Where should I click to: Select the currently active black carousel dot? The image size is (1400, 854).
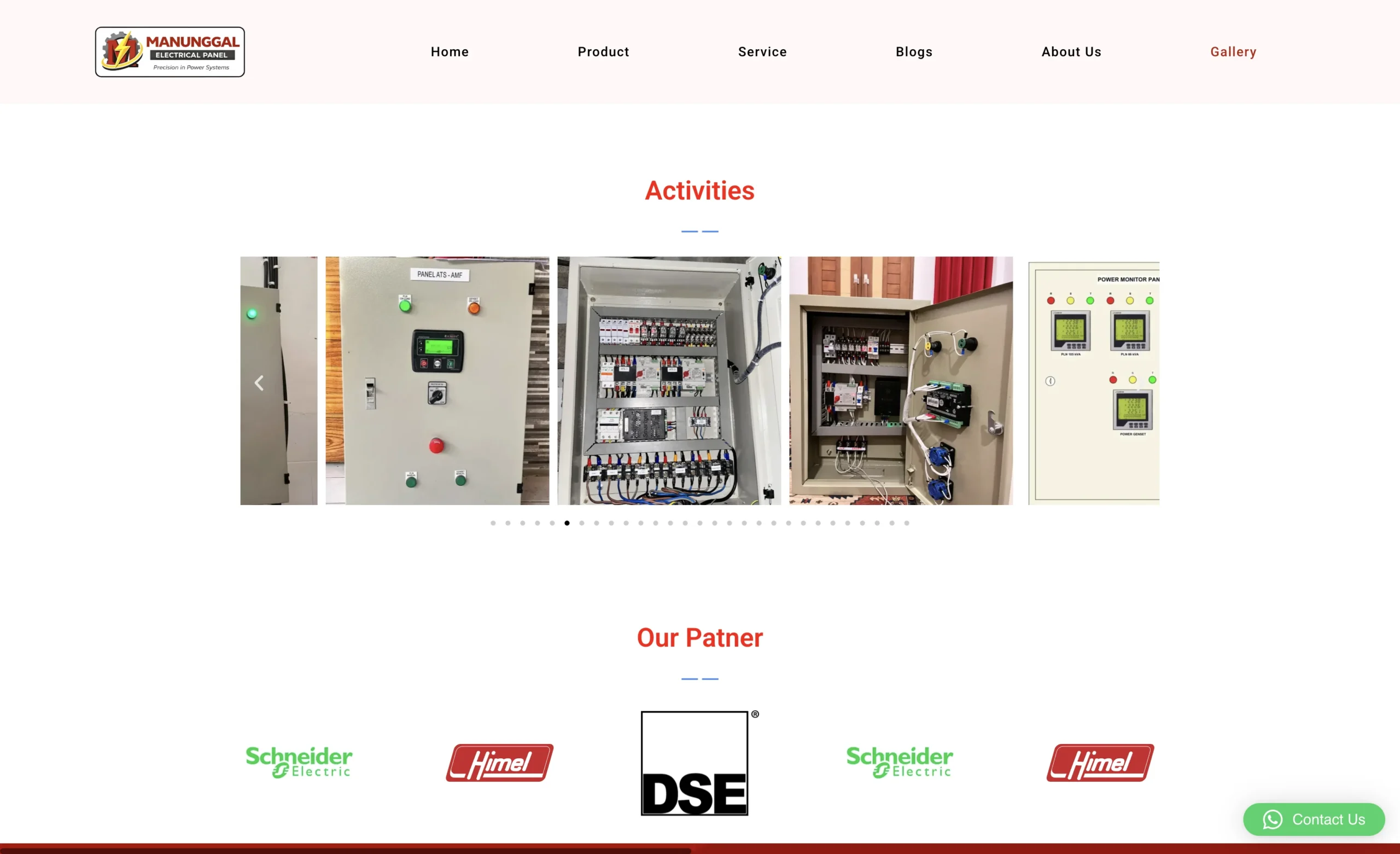(x=567, y=523)
